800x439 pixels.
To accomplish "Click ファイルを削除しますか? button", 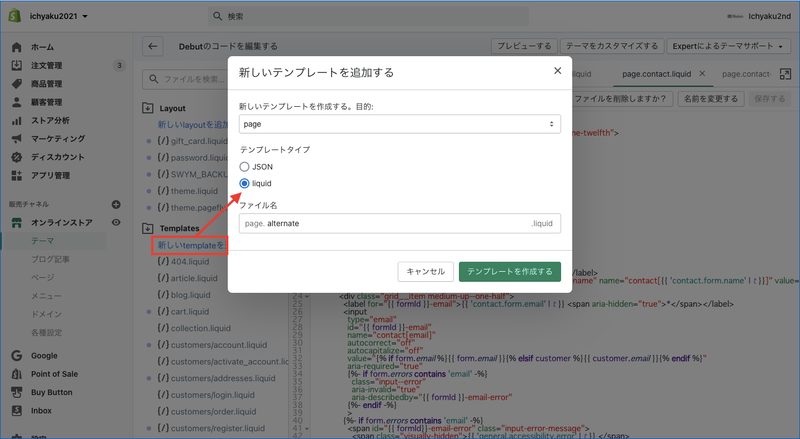I will click(x=620, y=99).
